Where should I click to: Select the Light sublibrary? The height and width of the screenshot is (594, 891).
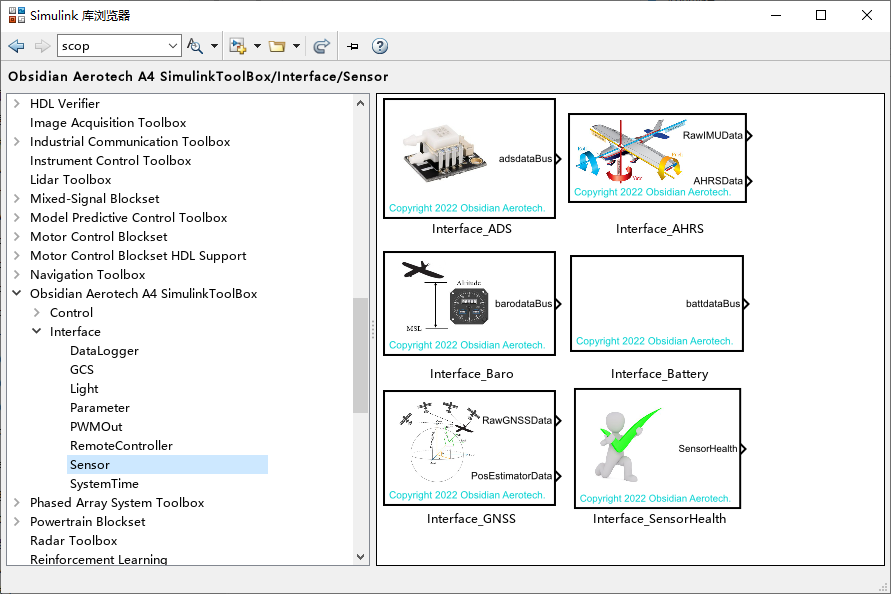84,389
